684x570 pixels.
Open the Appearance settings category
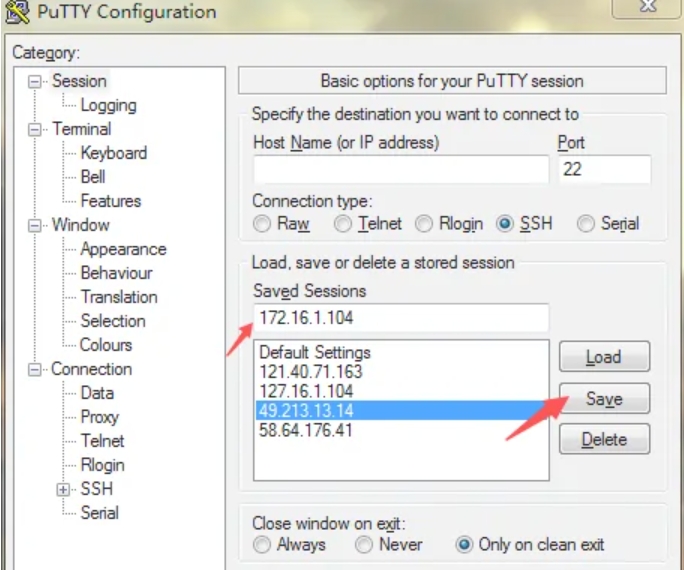[x=123, y=249]
